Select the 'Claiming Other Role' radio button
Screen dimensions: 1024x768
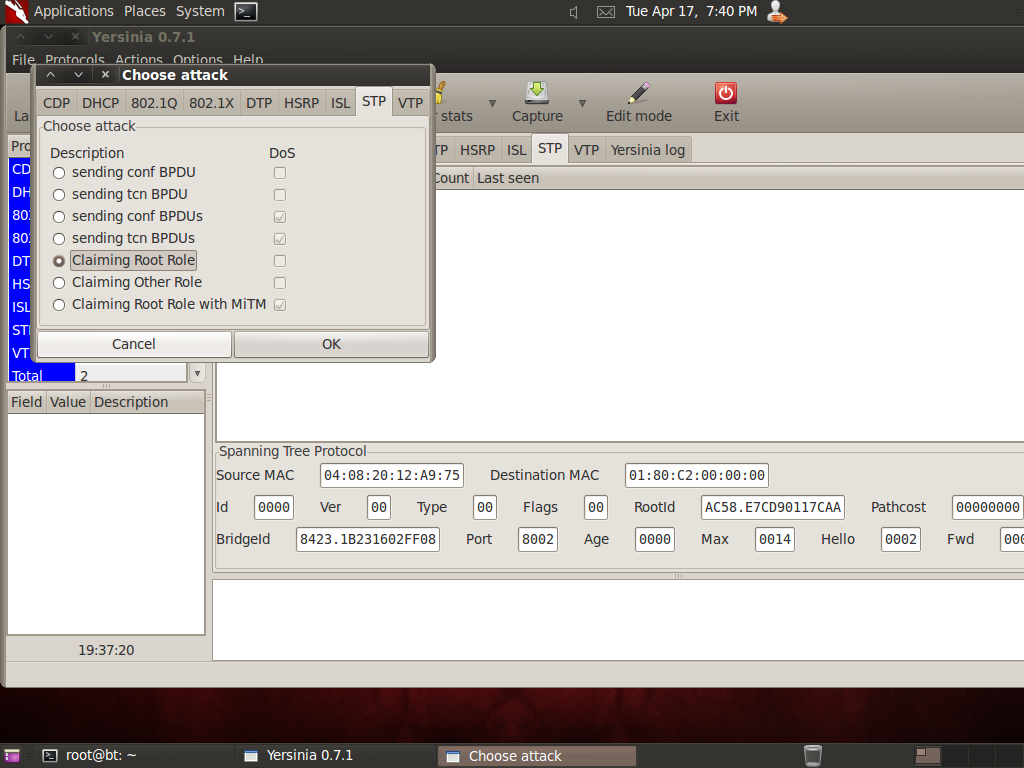click(x=59, y=283)
